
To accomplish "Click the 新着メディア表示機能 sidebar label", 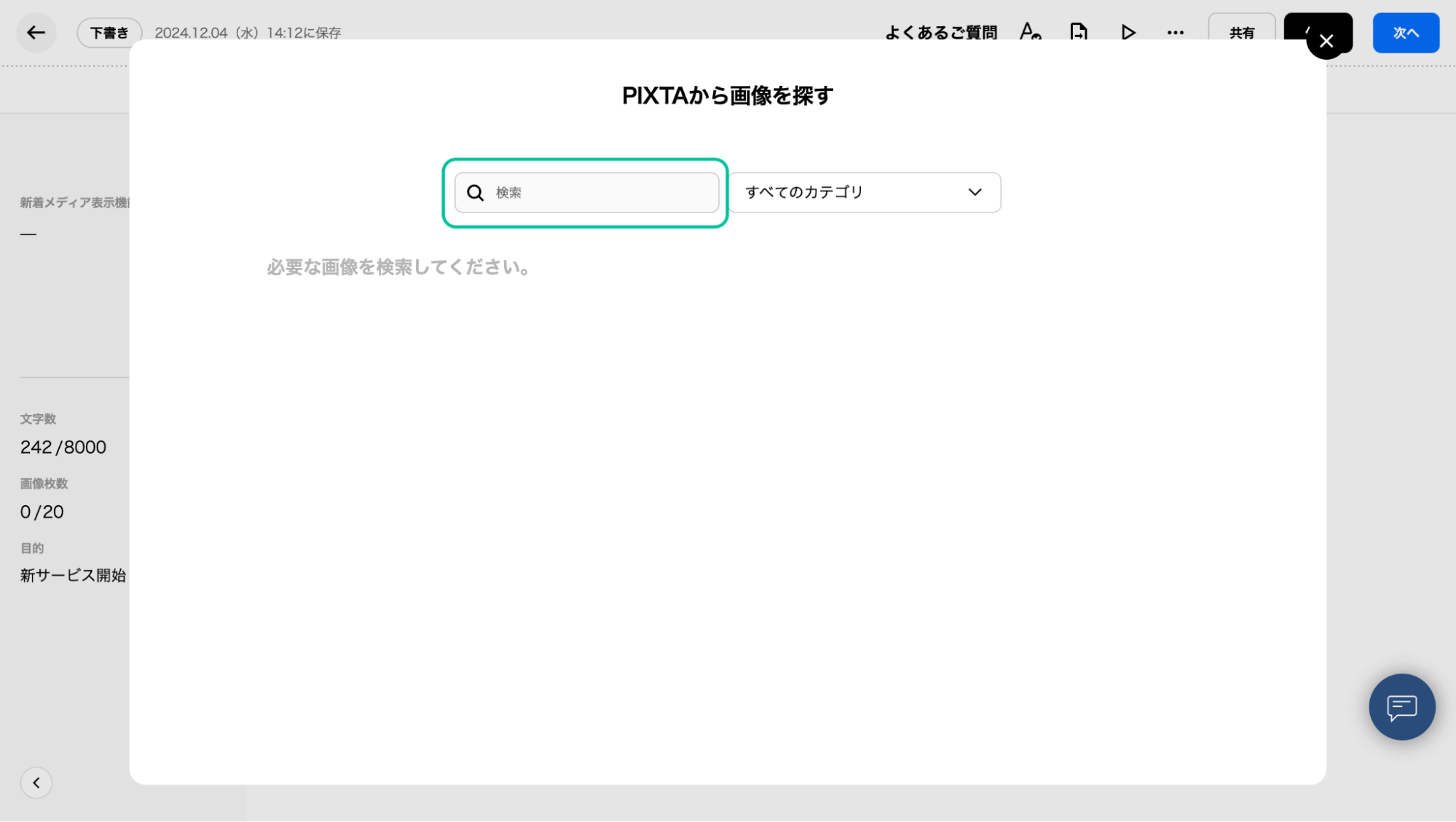I will (74, 202).
